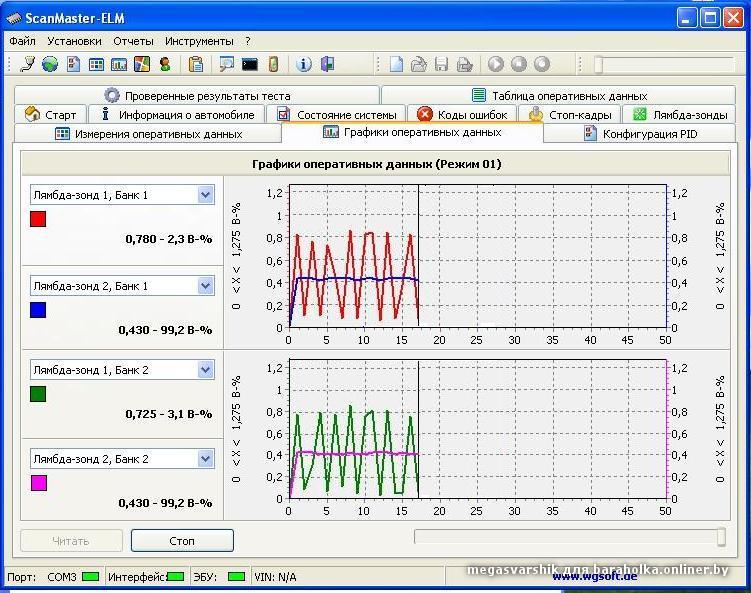Viewport: 751px width, 593px height.
Task: Switch to Стоп-кадры tab
Action: 570,114
